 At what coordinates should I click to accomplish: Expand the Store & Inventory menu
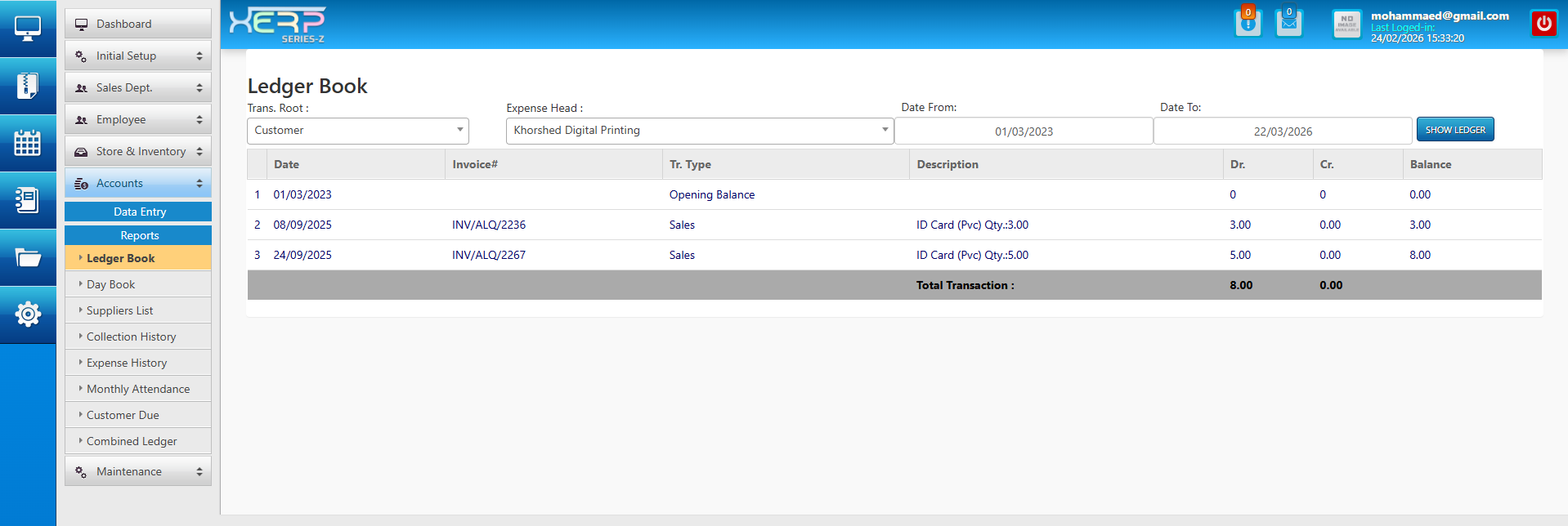tap(138, 151)
